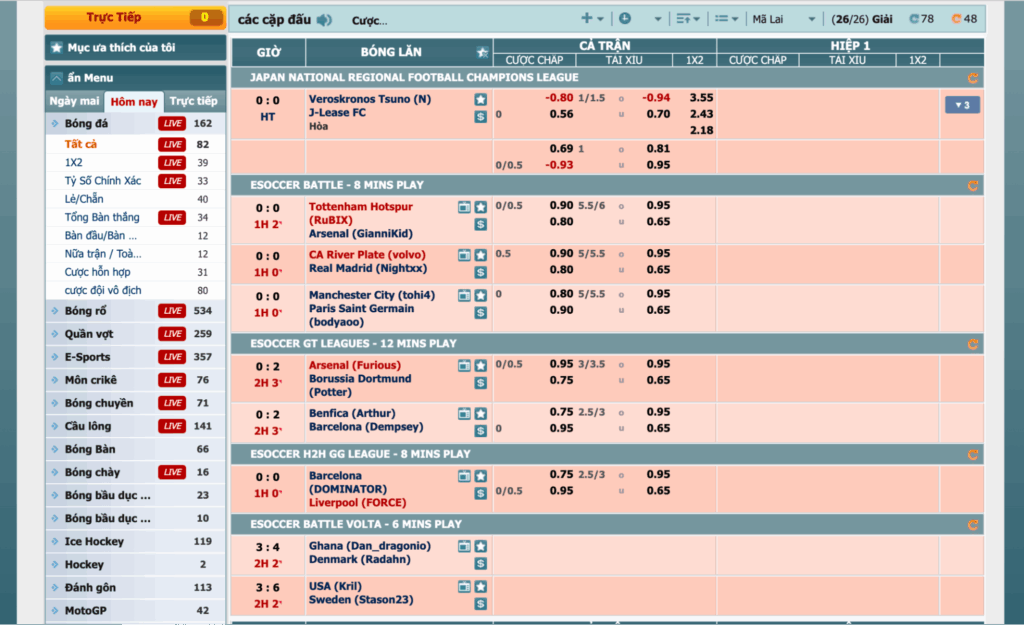Favorite the Manchester City vs PSG match
Viewport: 1024px width, 625px height.
tap(480, 296)
